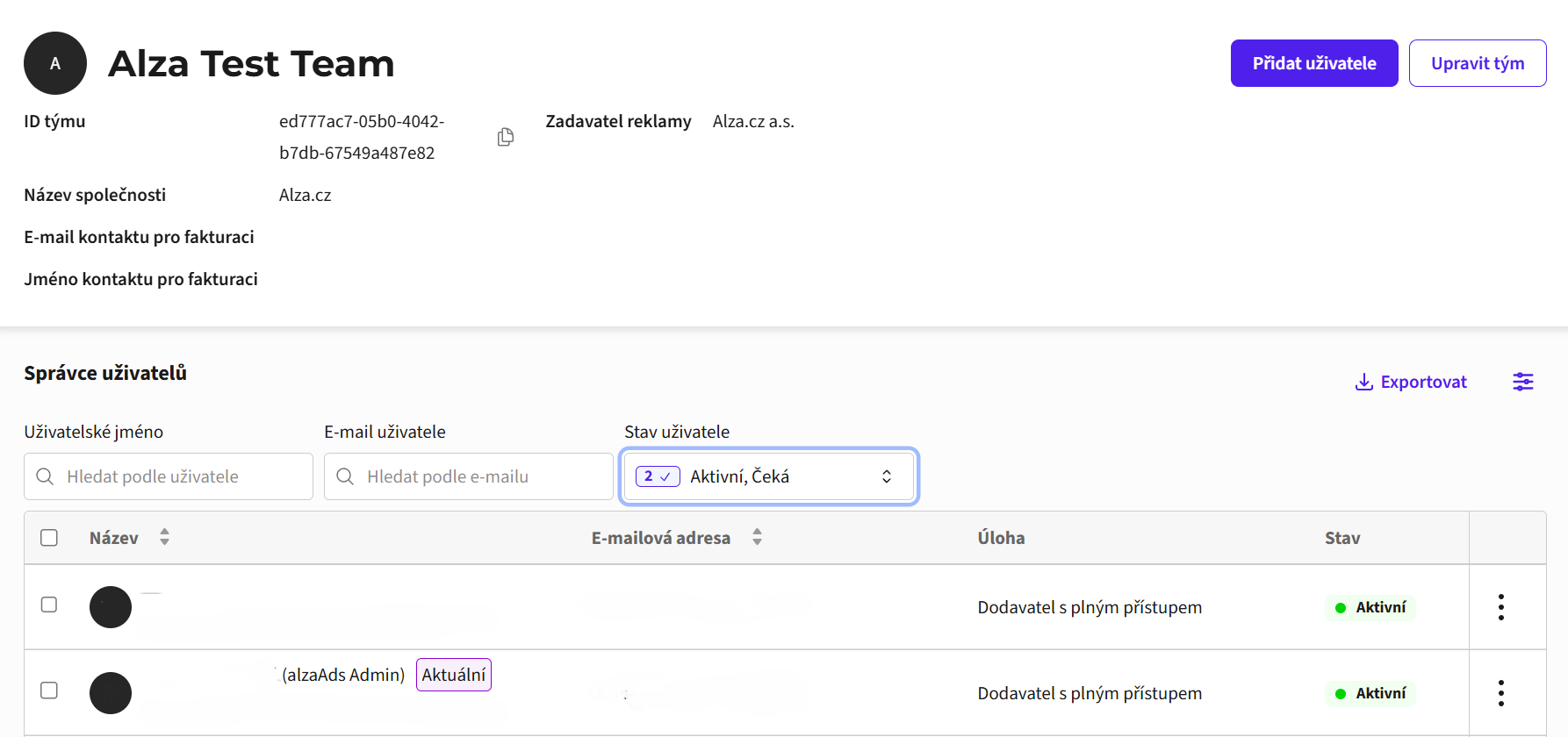Open the table column settings filter icon
The width and height of the screenshot is (1568, 737).
[x=1522, y=382]
